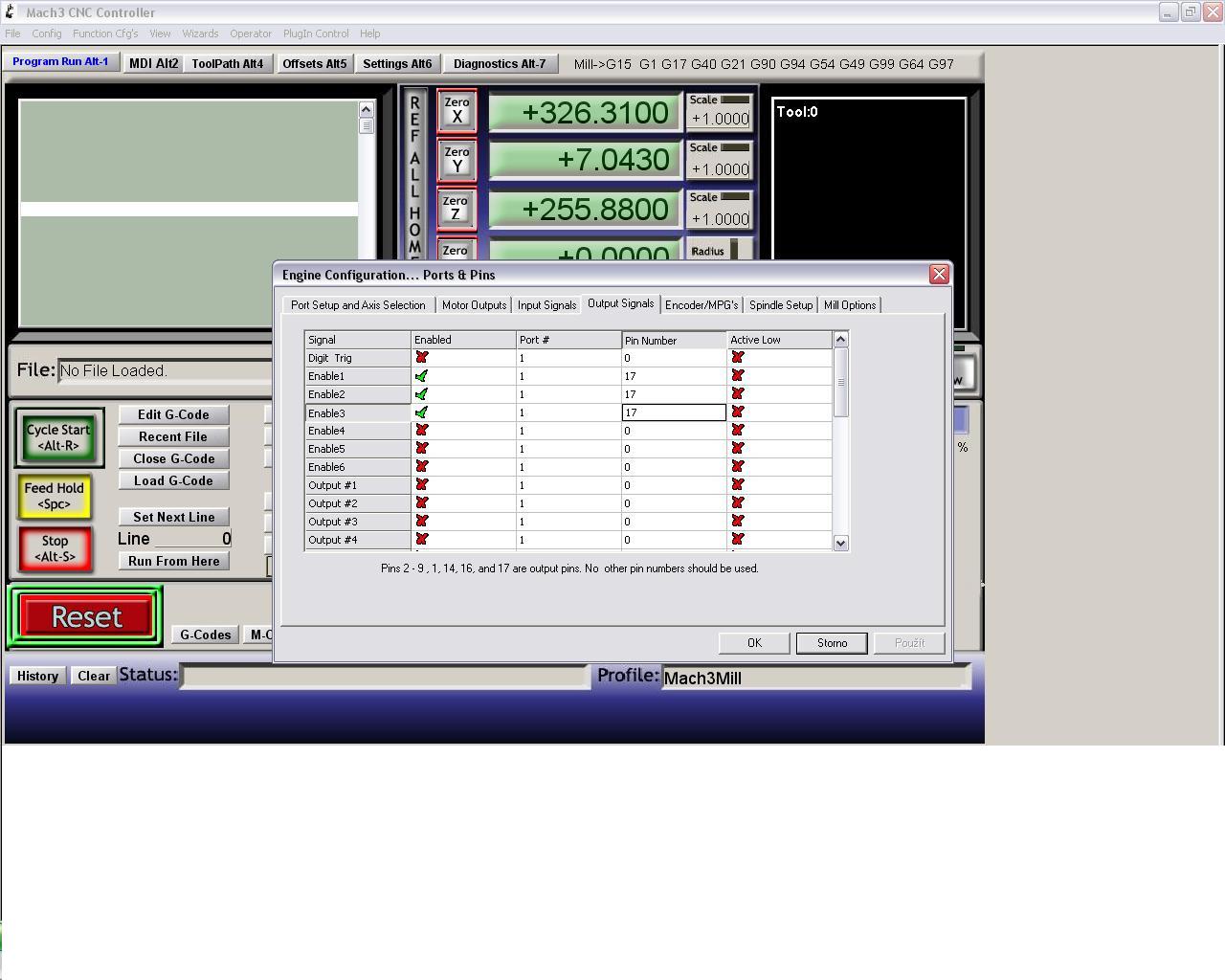The image size is (1225, 980).
Task: Open the History log
Action: point(37,676)
